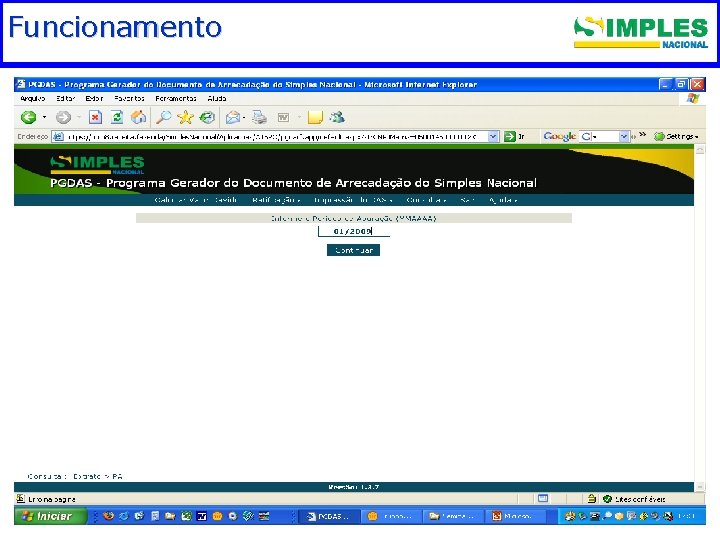
Task: Open Ajuda in the PGDAS menu bar
Action: [503, 200]
